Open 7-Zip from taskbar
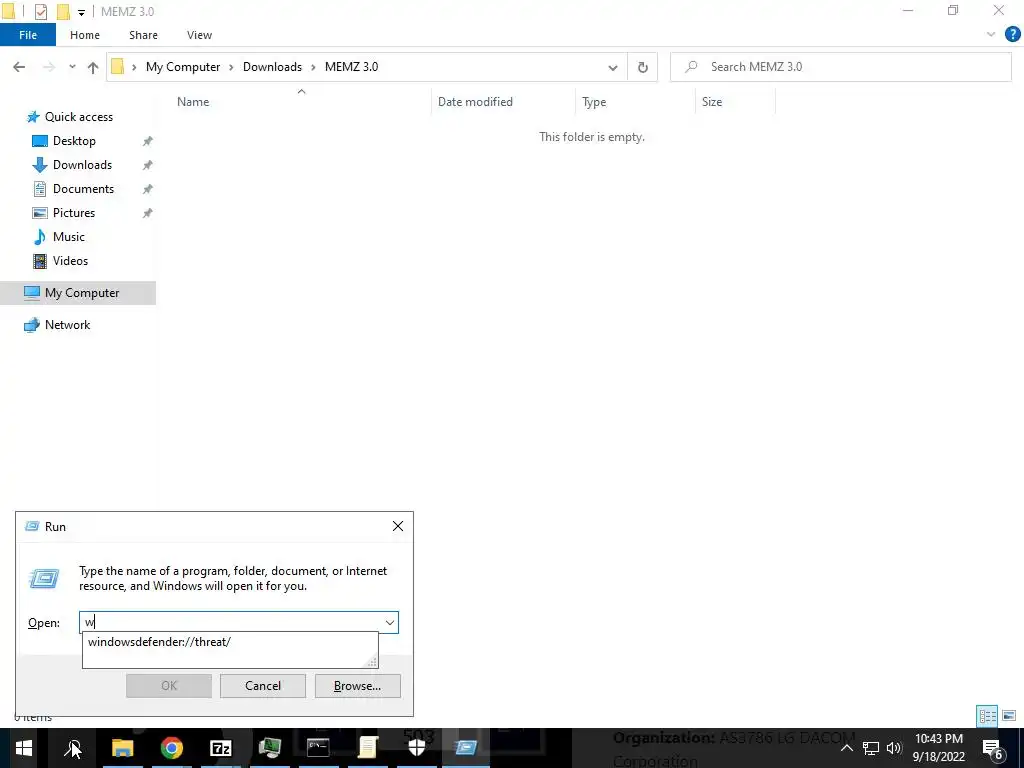Viewport: 1024px width, 768px height. 221,748
